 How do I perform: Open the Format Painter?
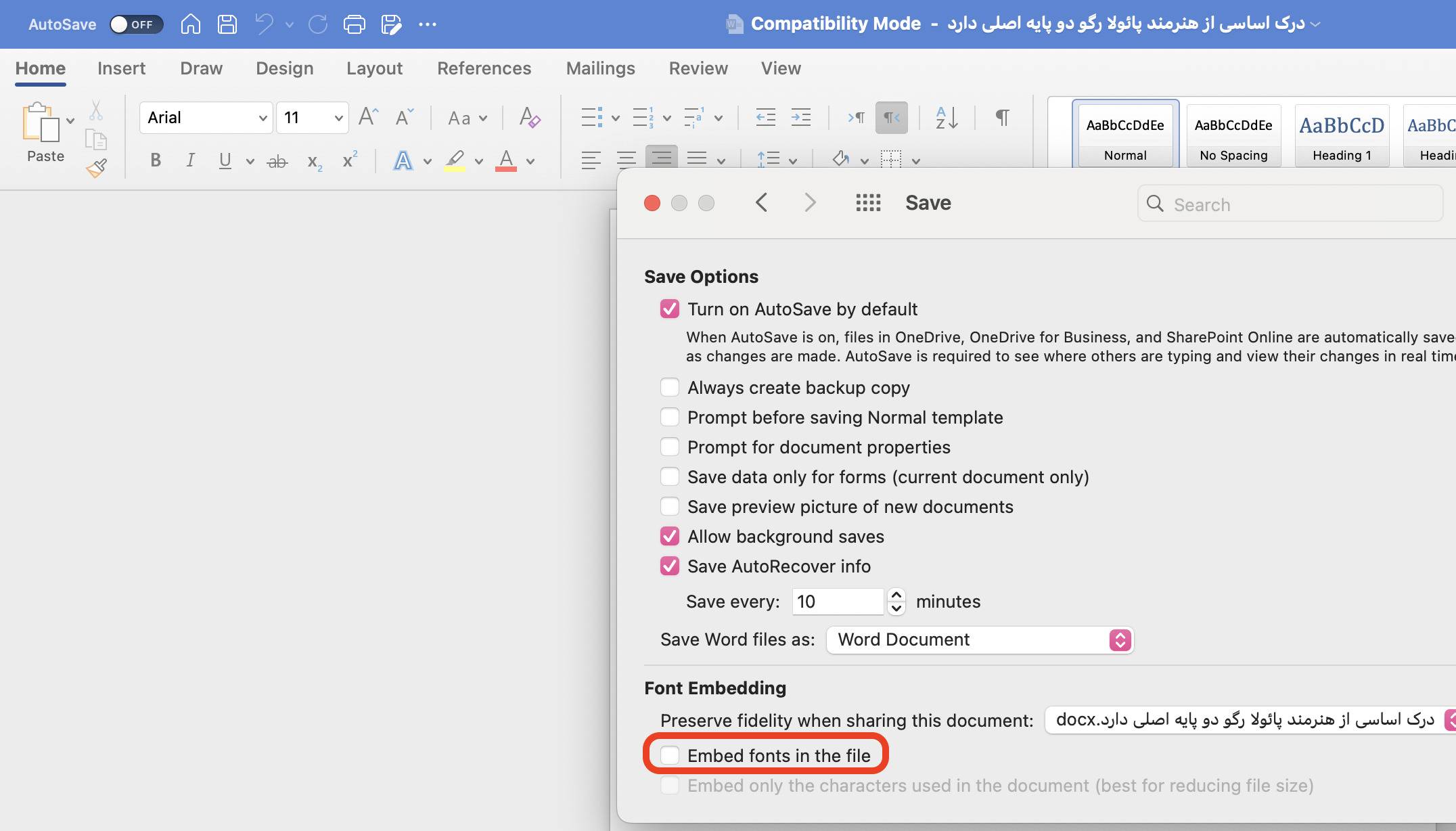tap(96, 168)
